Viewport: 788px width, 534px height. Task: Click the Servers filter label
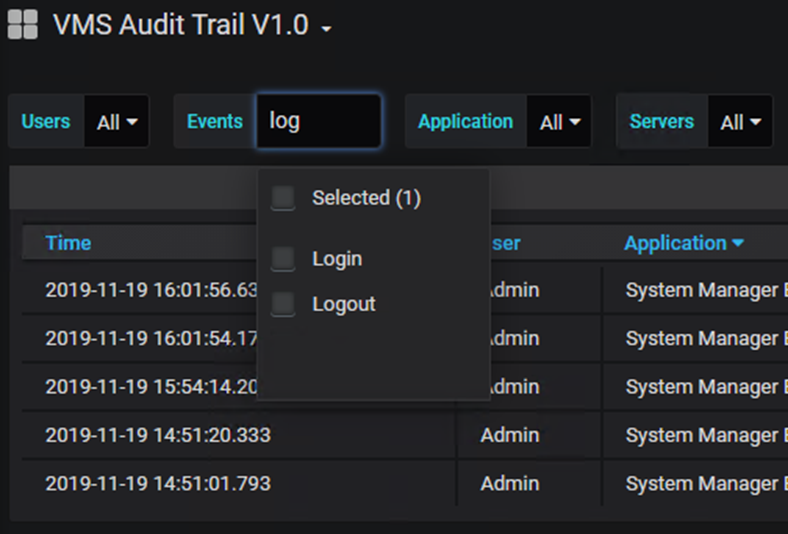661,121
